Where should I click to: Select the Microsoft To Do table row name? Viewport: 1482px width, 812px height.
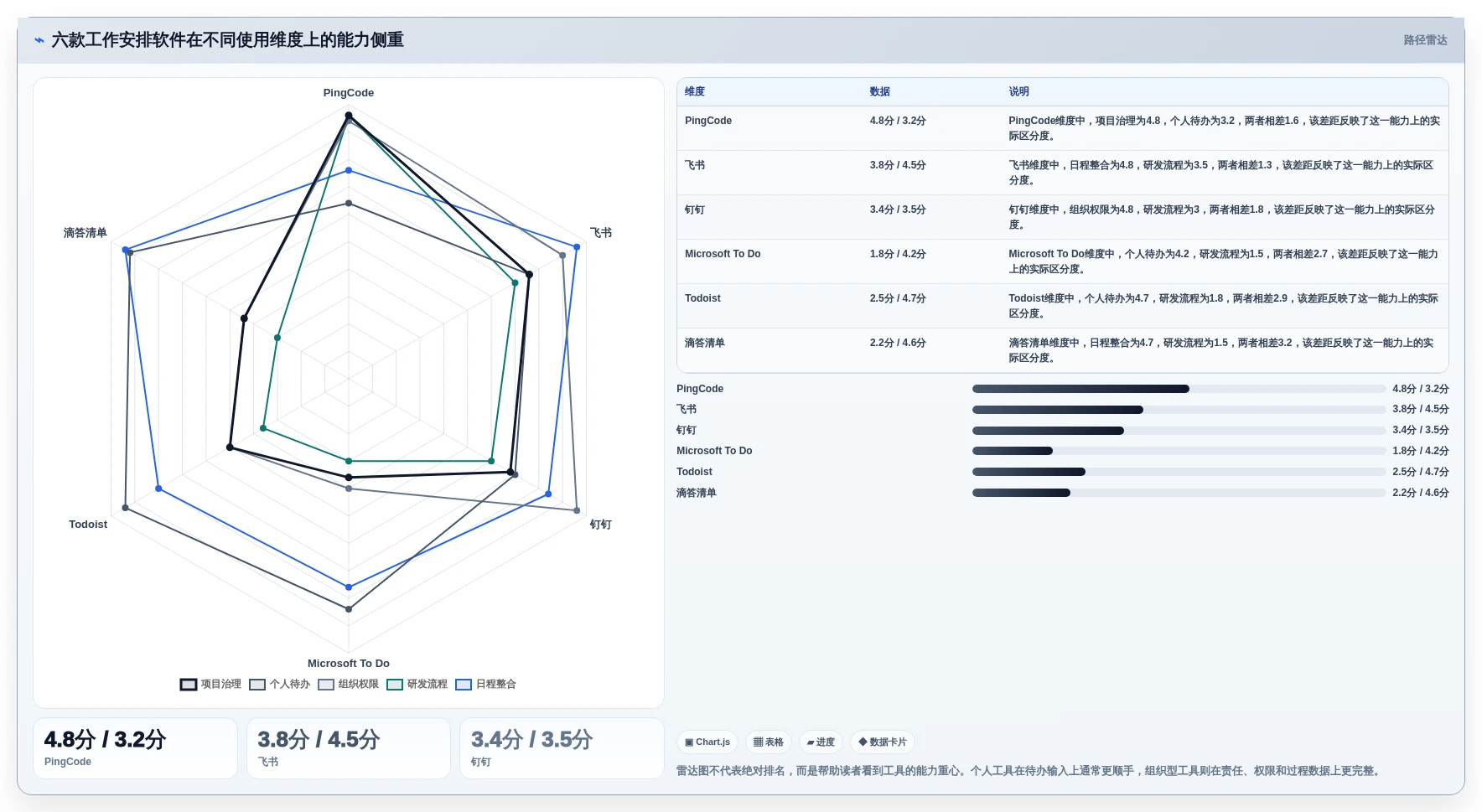pyautogui.click(x=723, y=254)
